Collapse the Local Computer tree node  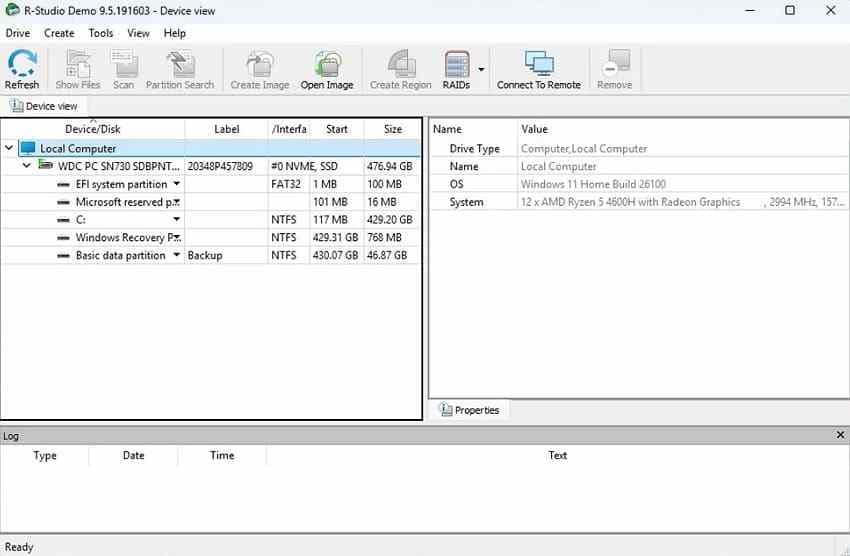[9, 147]
